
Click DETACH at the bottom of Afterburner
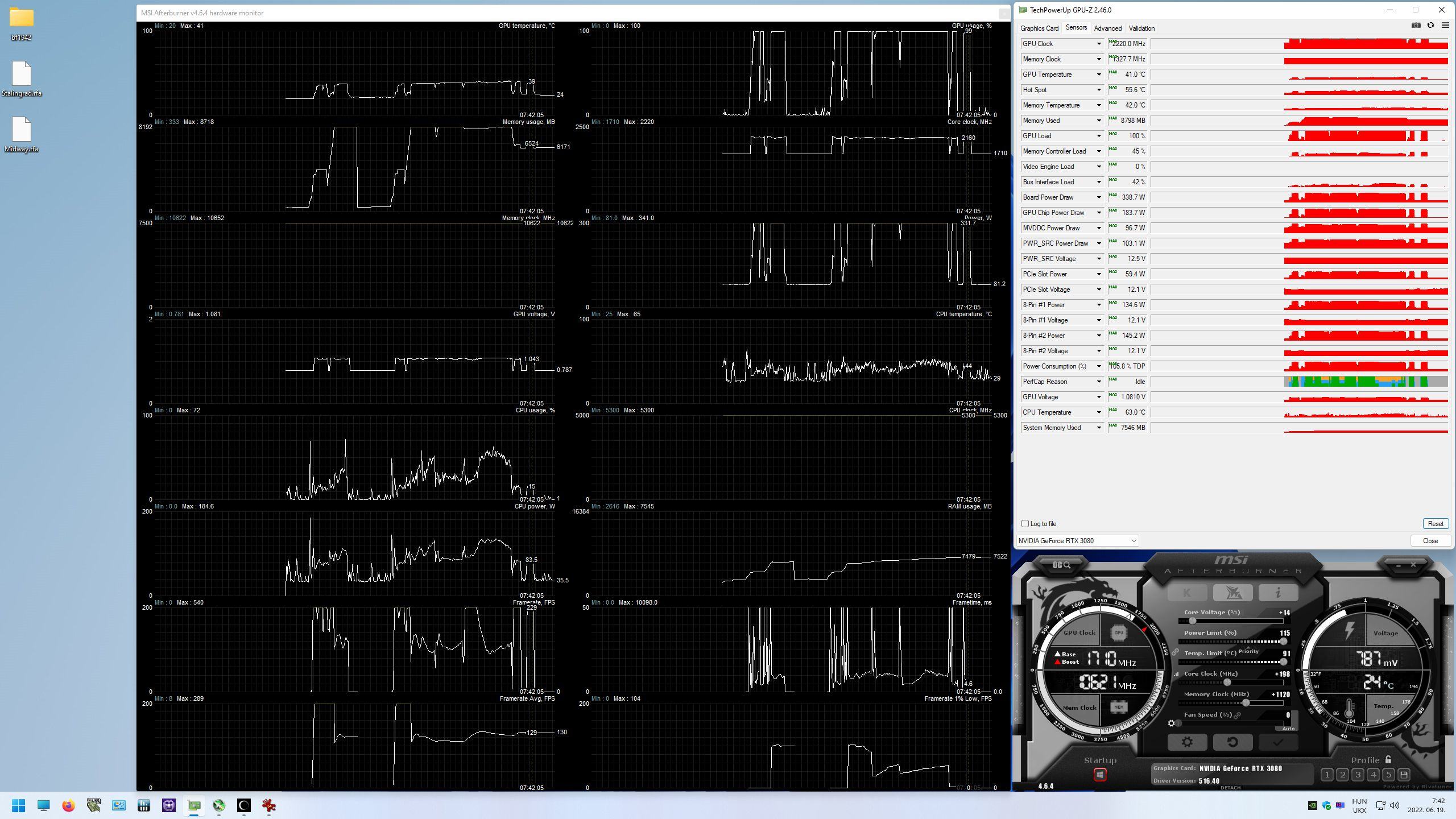[1231, 788]
